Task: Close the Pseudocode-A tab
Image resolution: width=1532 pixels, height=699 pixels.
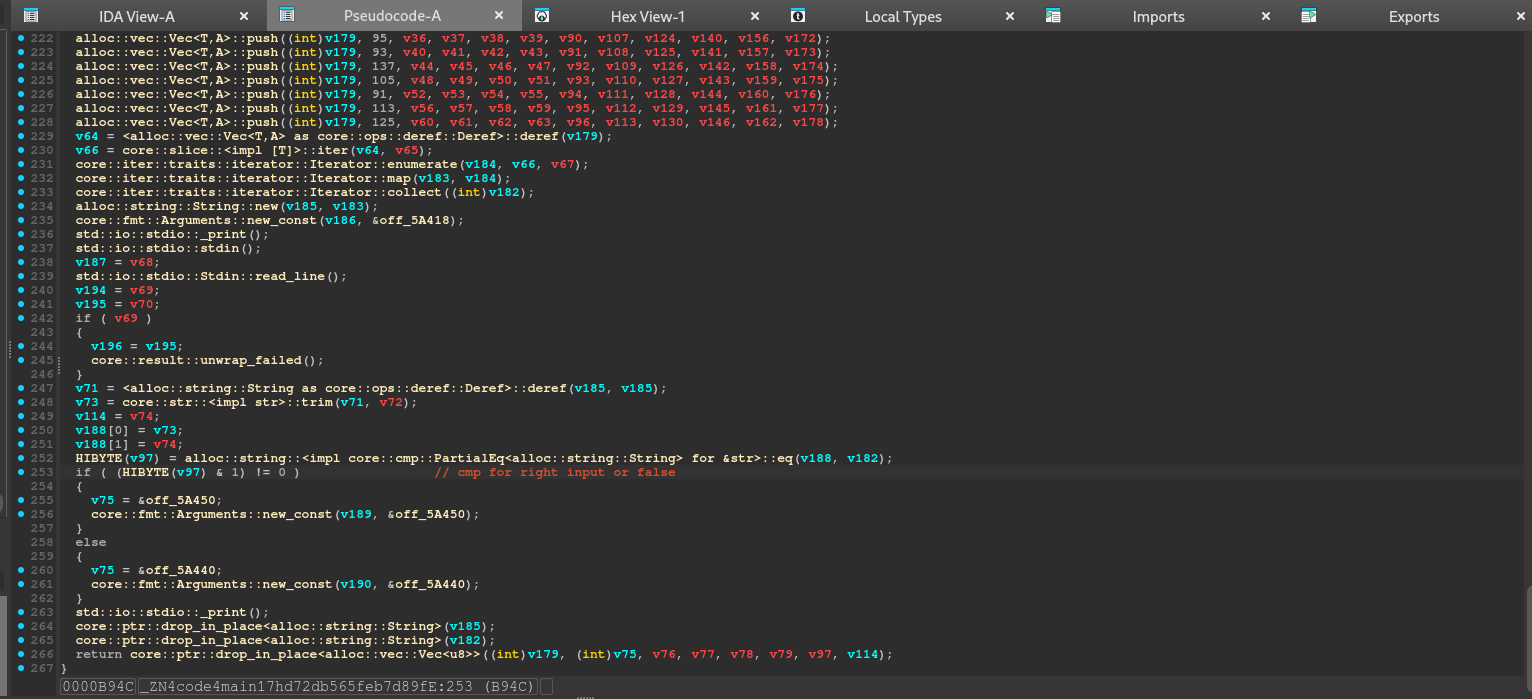Action: point(499,16)
